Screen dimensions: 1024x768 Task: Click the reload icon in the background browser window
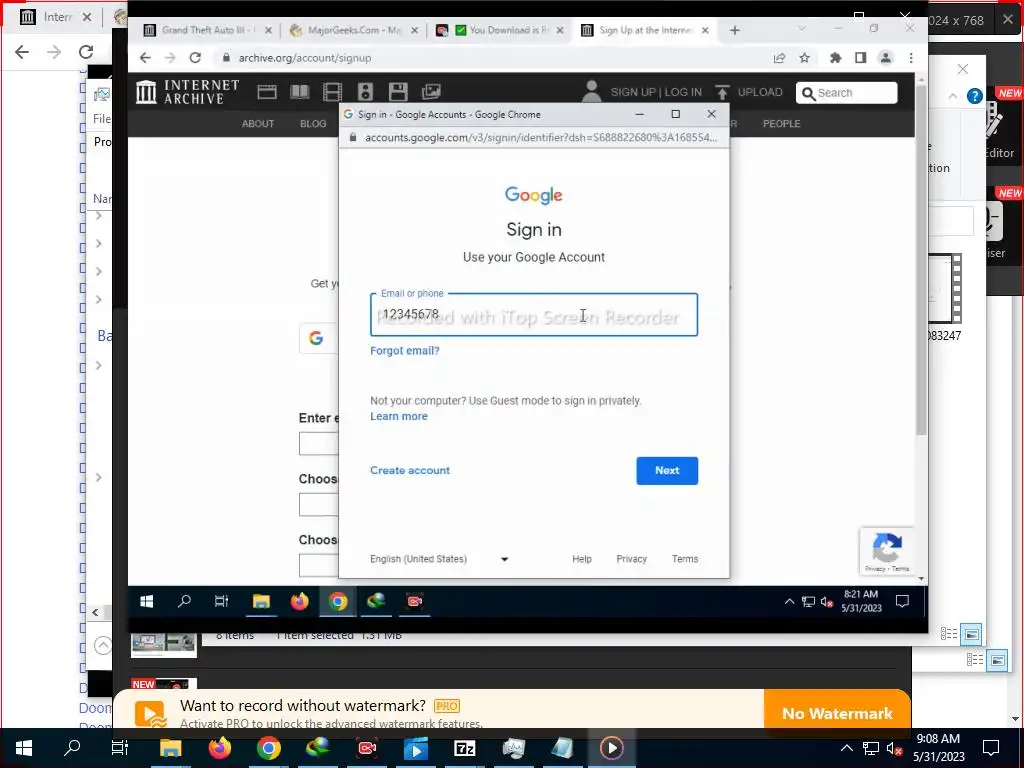[86, 52]
